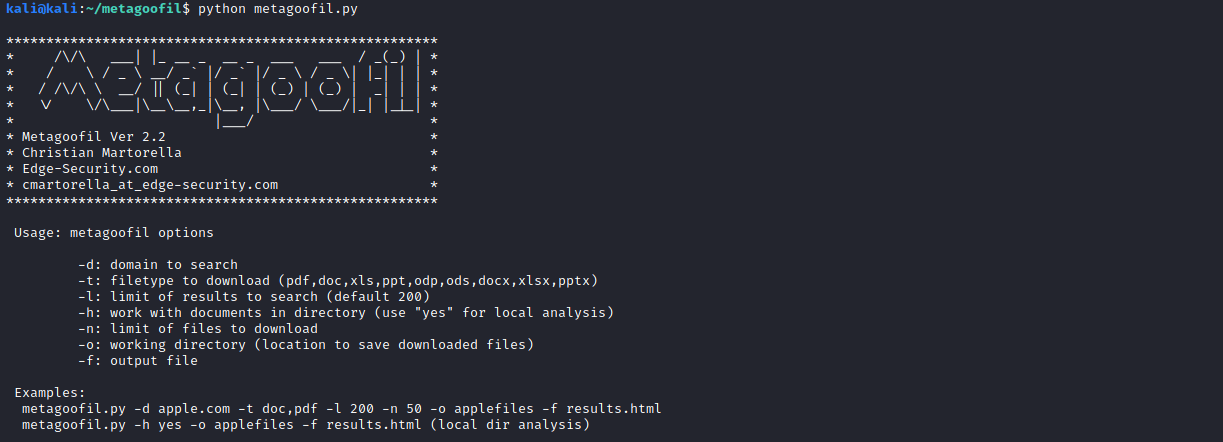Click the -f output file option
The height and width of the screenshot is (442, 1223).
point(137,361)
